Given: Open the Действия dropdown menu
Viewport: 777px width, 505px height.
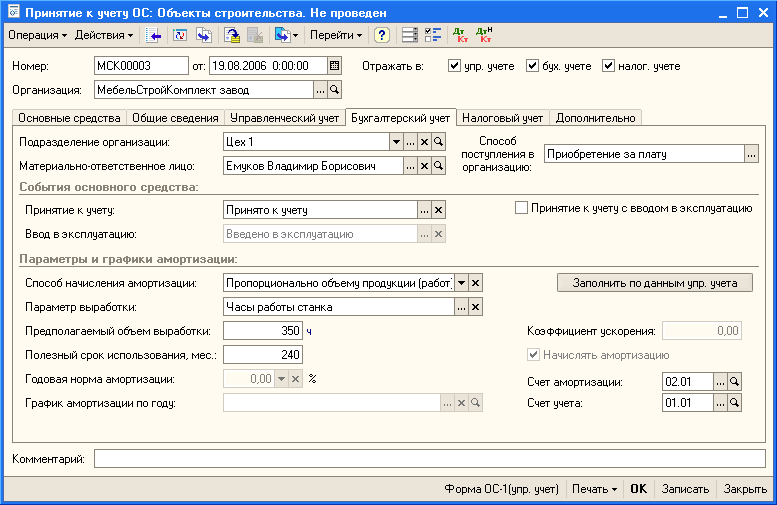Looking at the screenshot, I should tap(104, 35).
